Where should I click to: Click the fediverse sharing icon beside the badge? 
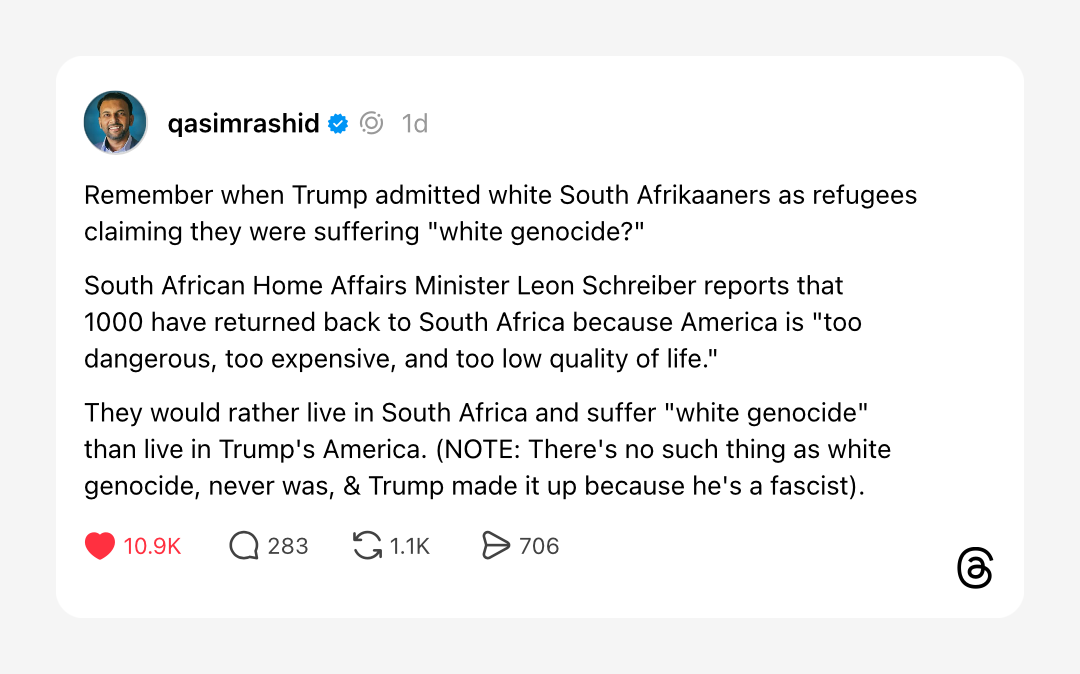pyautogui.click(x=371, y=124)
